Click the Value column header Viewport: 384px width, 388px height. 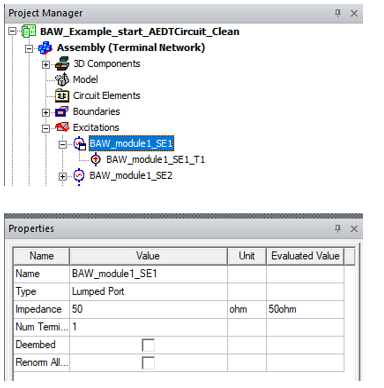[148, 256]
